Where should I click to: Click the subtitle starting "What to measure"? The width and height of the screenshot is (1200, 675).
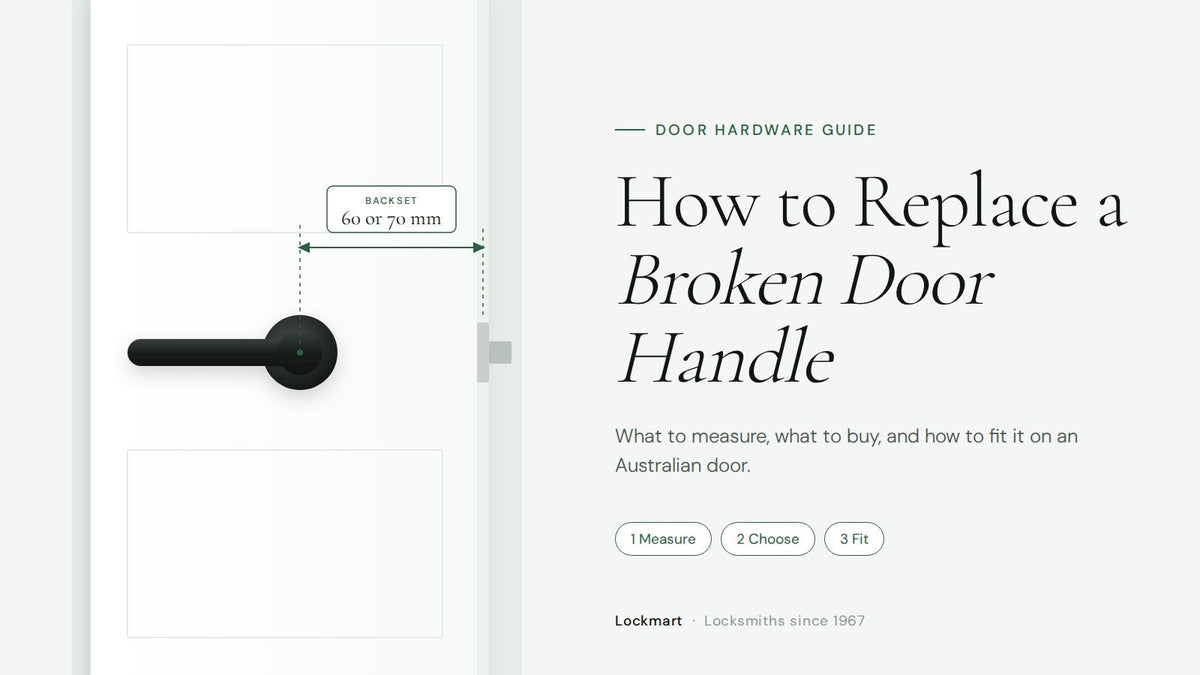(x=846, y=451)
